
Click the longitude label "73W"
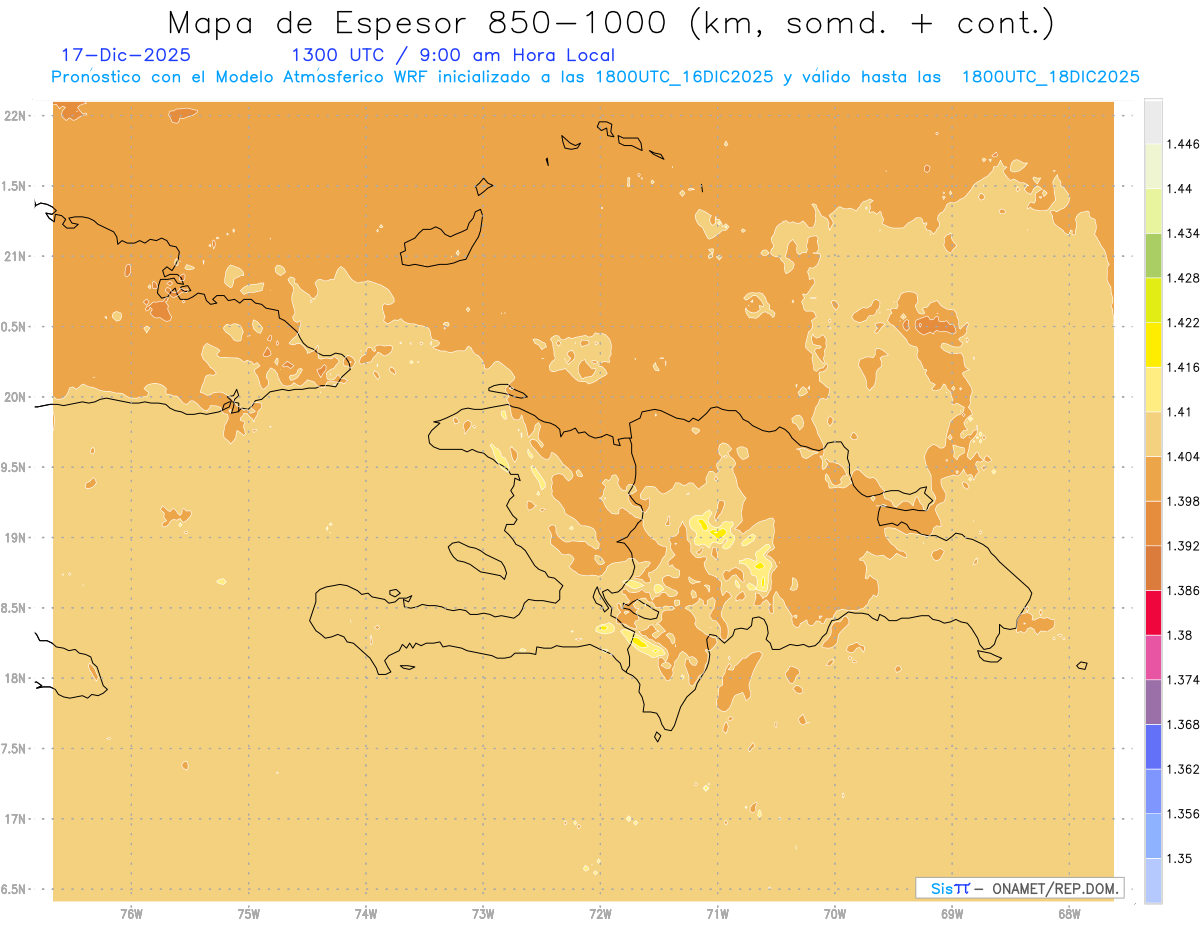pyautogui.click(x=483, y=913)
